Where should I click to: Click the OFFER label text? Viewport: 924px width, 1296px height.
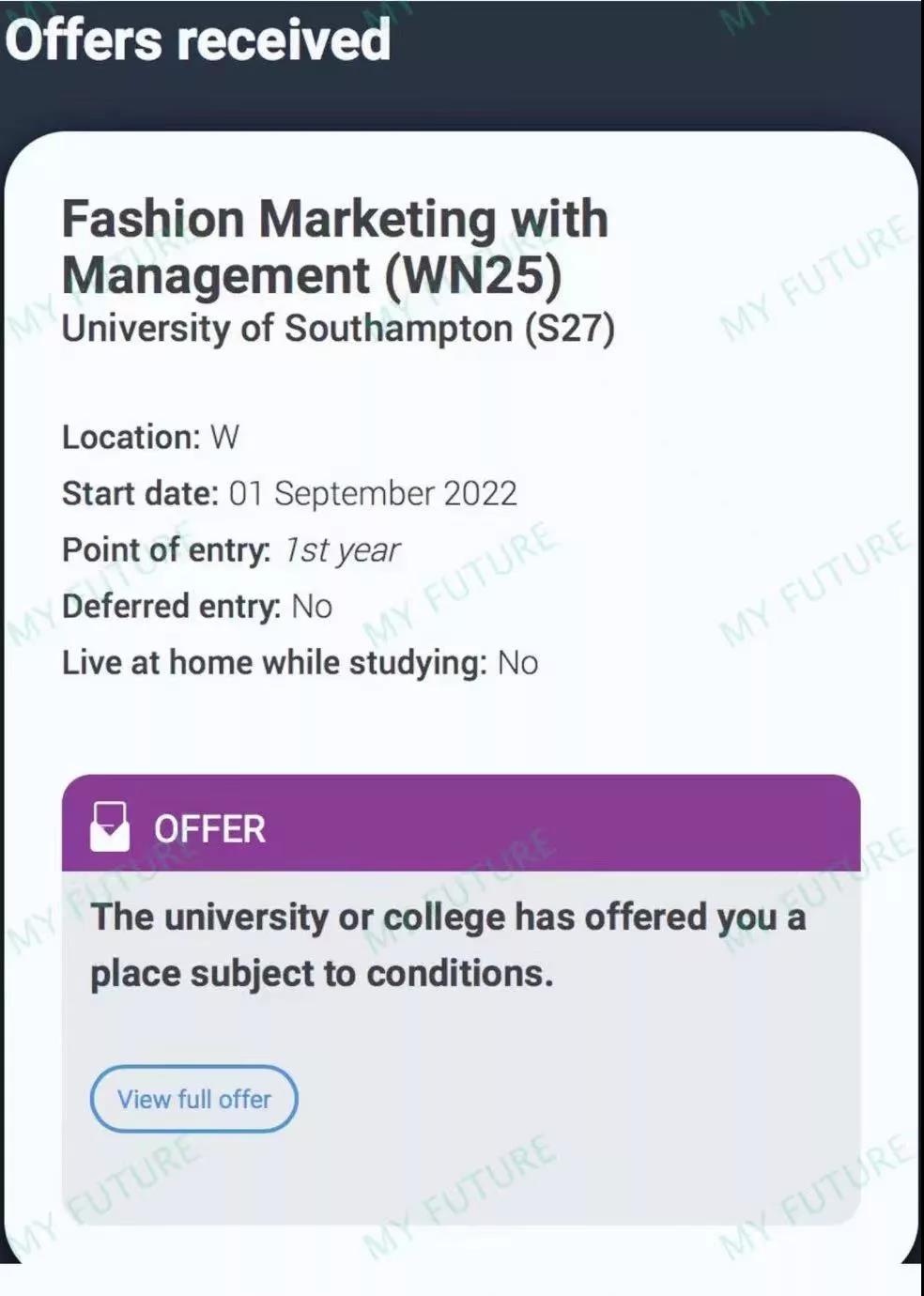pyautogui.click(x=209, y=829)
